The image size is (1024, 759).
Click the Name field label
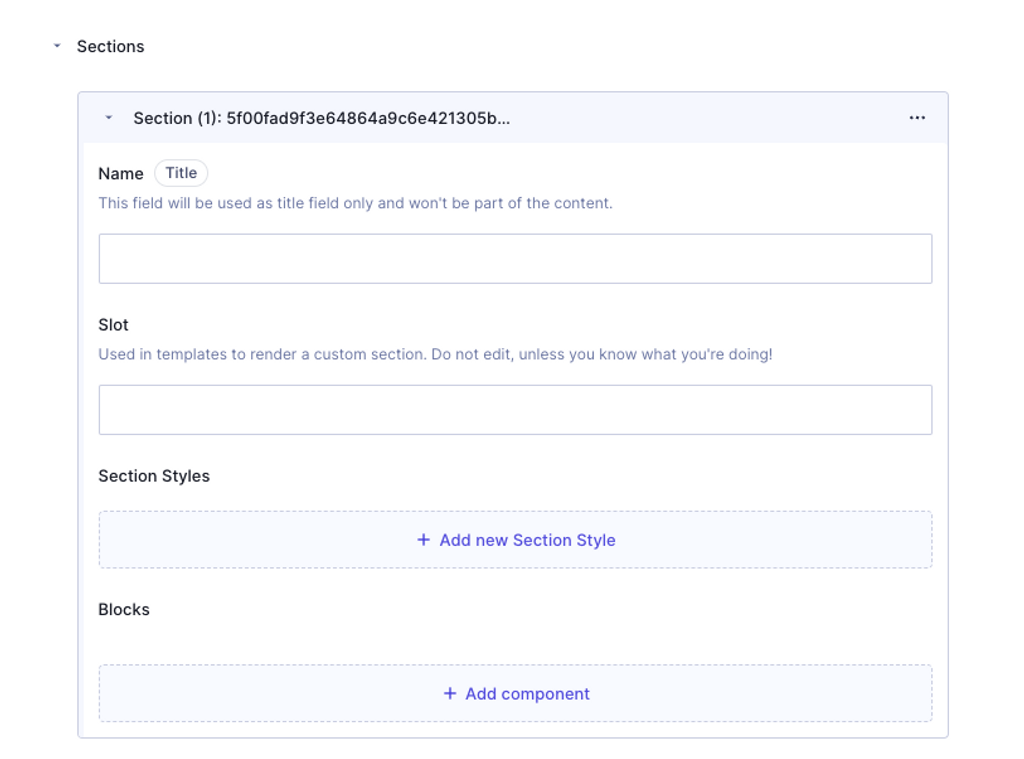121,174
